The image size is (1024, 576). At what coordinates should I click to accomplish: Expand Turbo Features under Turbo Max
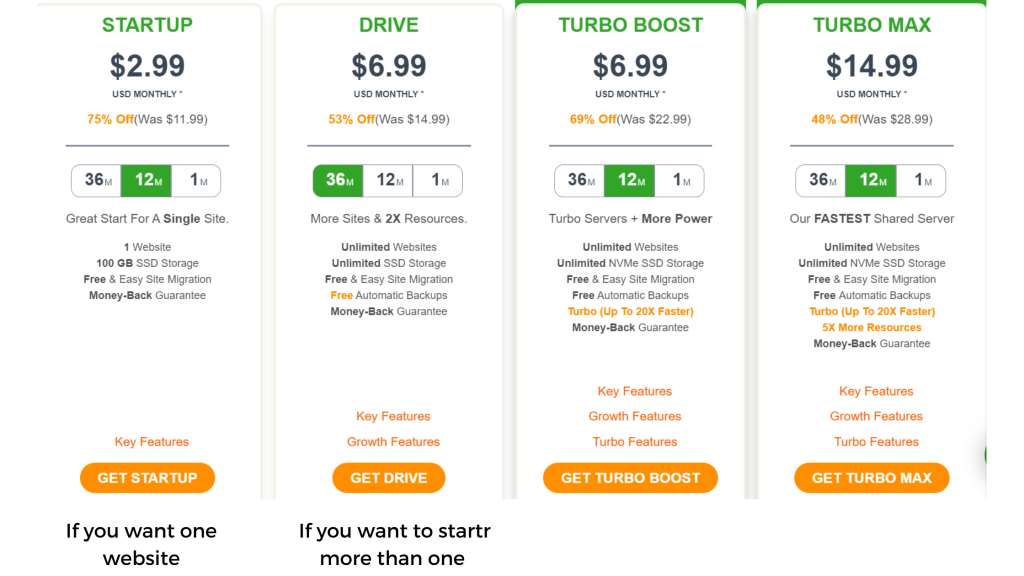point(876,442)
